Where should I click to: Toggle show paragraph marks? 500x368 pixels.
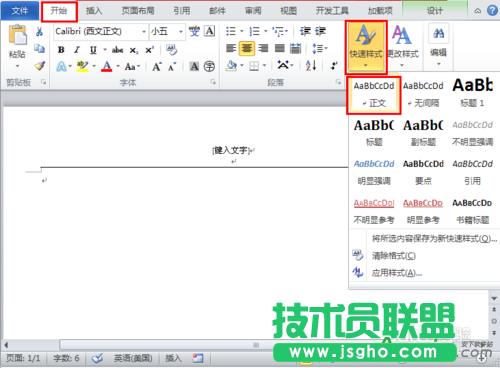(x=334, y=66)
